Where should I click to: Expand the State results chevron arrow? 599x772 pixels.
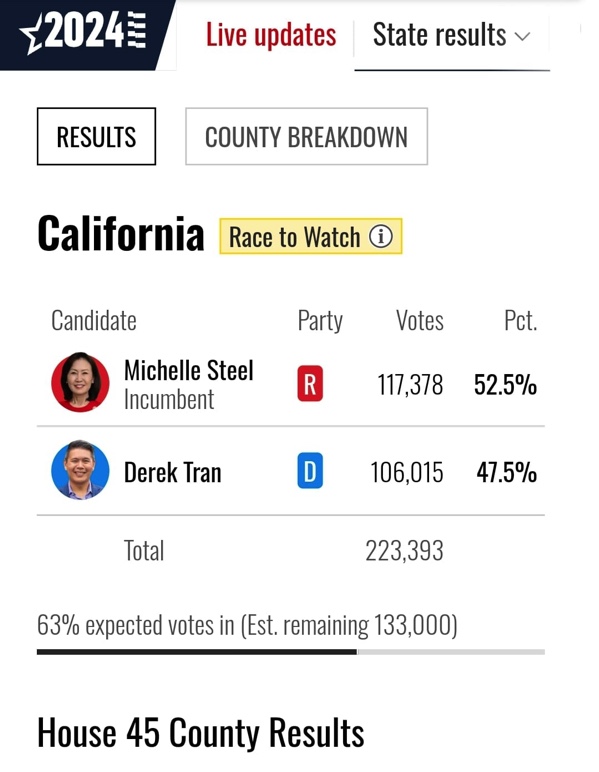(522, 36)
